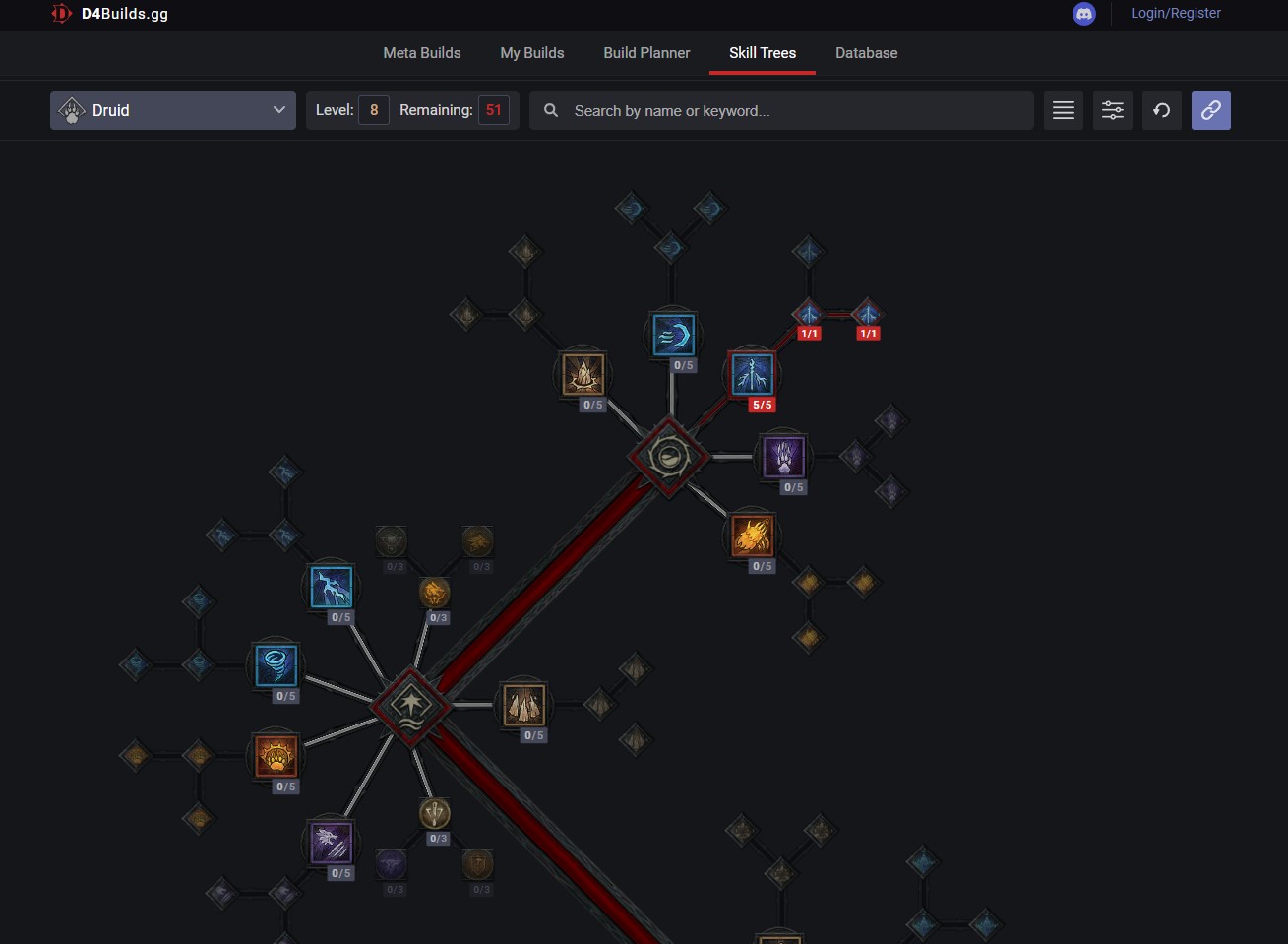Click the 0/5 badge under Earth Spike
This screenshot has width=1288, height=944.
click(x=593, y=405)
